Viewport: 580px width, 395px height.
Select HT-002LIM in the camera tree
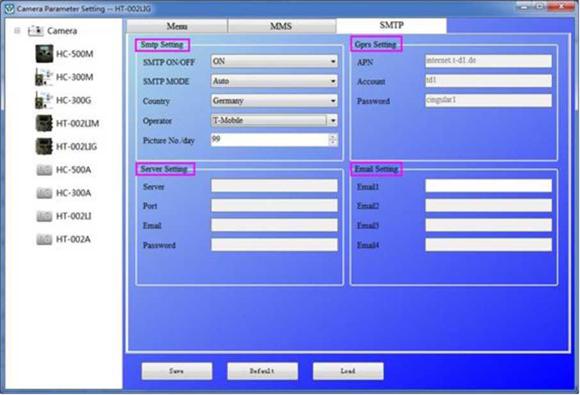click(x=77, y=124)
